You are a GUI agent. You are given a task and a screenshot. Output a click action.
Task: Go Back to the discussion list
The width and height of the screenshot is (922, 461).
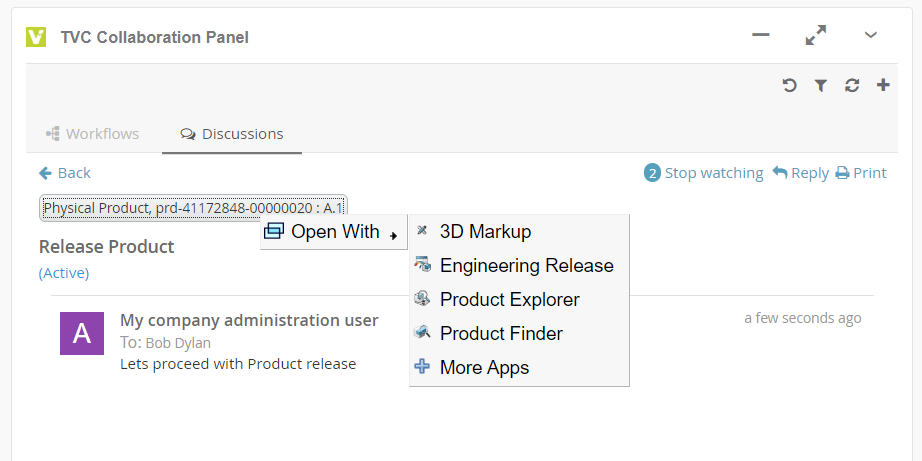point(65,173)
